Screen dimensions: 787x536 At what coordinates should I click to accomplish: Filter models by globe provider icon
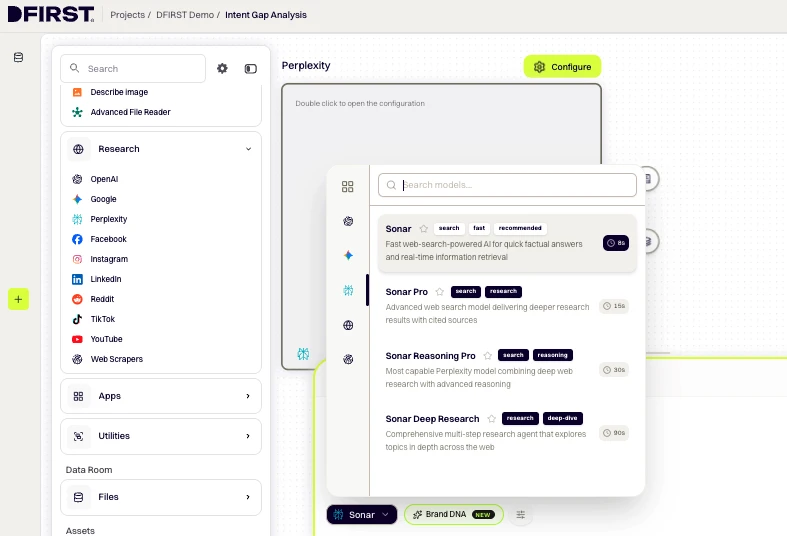coord(348,325)
